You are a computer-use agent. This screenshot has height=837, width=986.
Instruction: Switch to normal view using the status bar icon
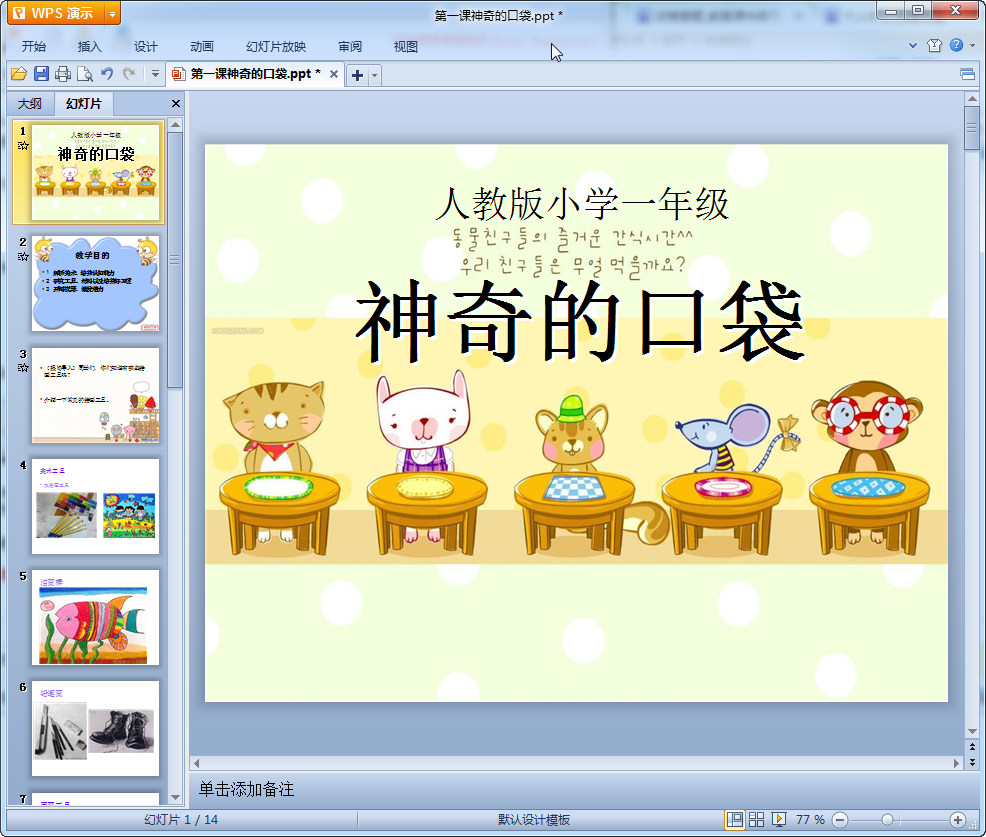pyautogui.click(x=734, y=819)
